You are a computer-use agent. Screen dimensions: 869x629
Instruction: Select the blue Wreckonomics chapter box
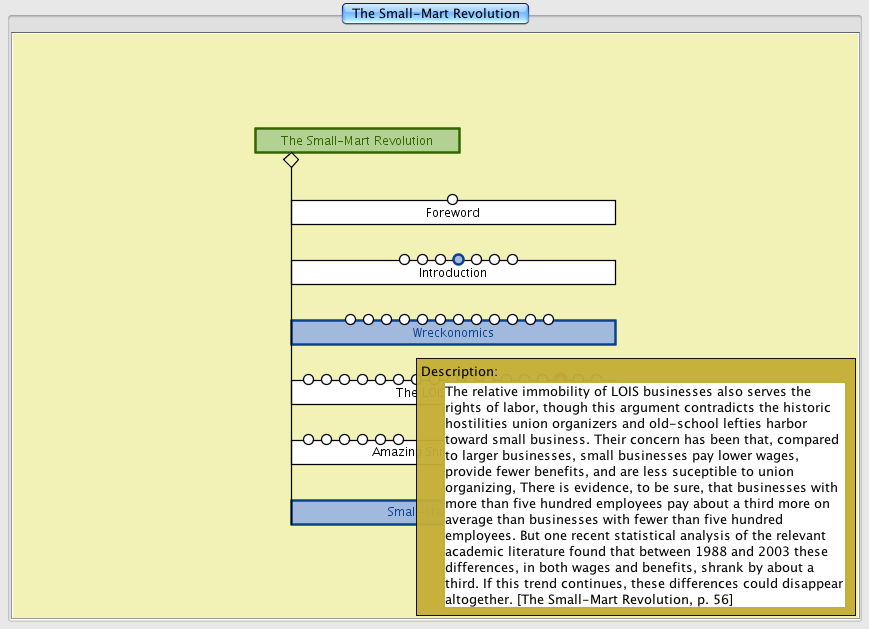click(452, 333)
